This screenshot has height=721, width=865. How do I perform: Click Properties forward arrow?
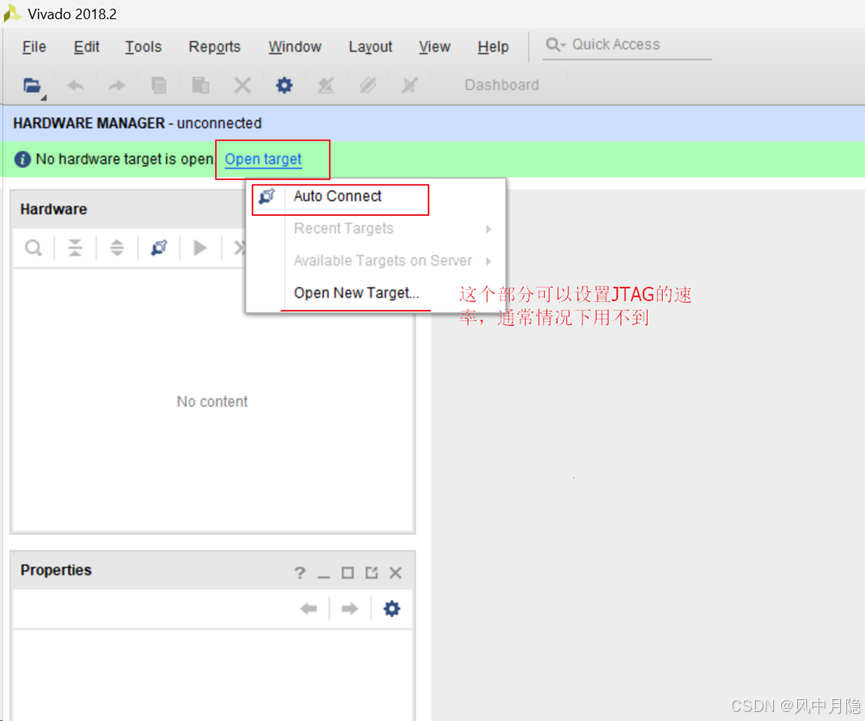[x=350, y=609]
